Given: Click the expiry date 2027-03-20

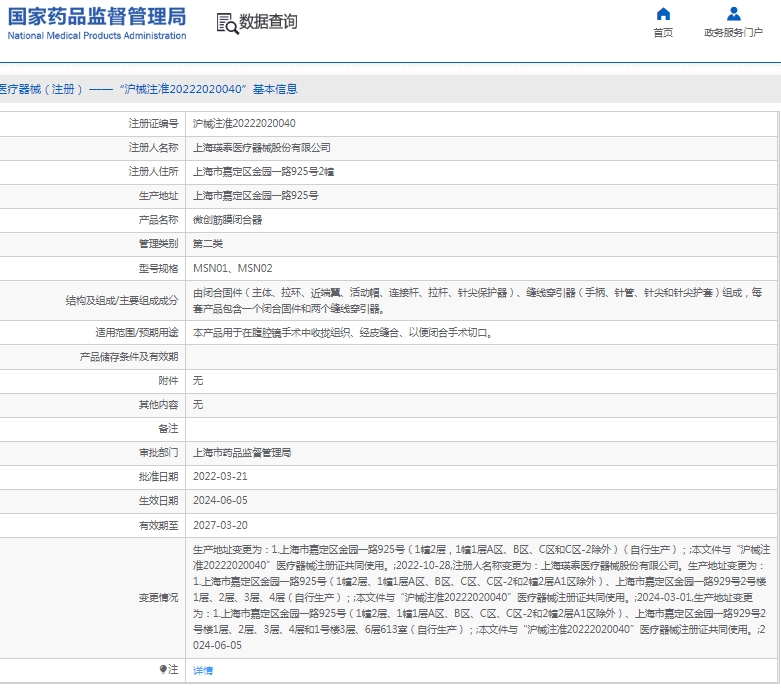Looking at the screenshot, I should pos(220,525).
